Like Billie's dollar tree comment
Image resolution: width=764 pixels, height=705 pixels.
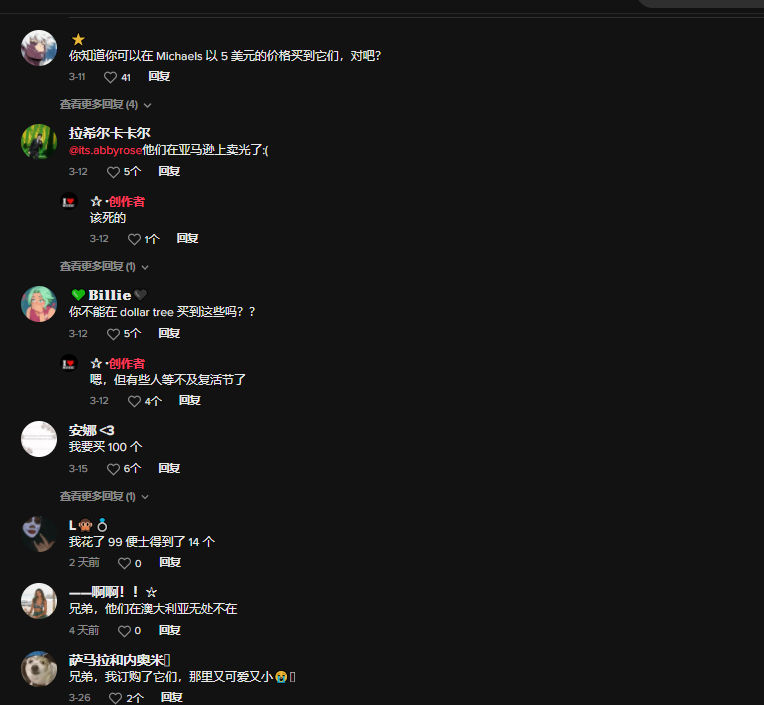(114, 334)
